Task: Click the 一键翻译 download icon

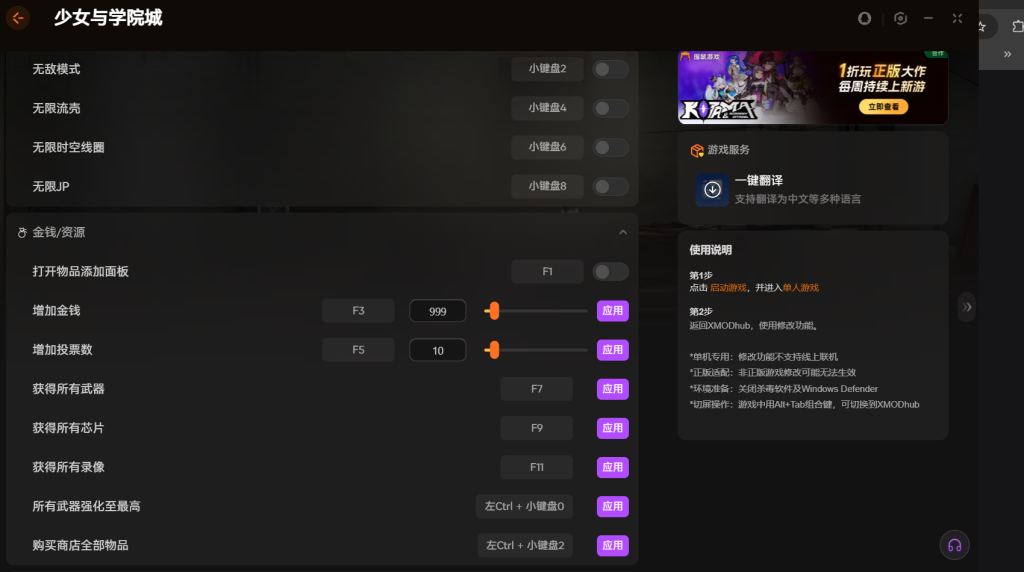Action: pos(712,190)
